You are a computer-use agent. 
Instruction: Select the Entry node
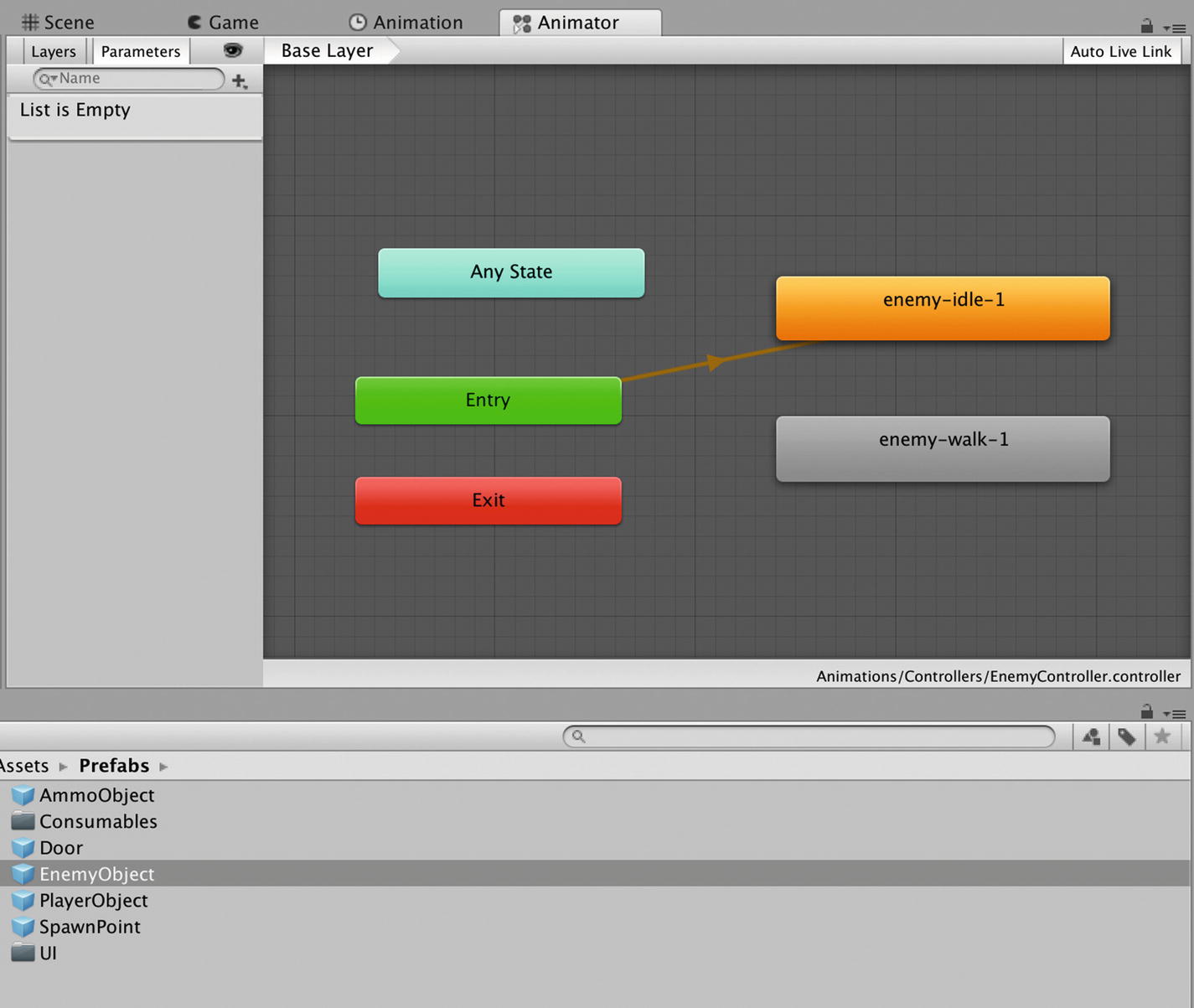488,401
